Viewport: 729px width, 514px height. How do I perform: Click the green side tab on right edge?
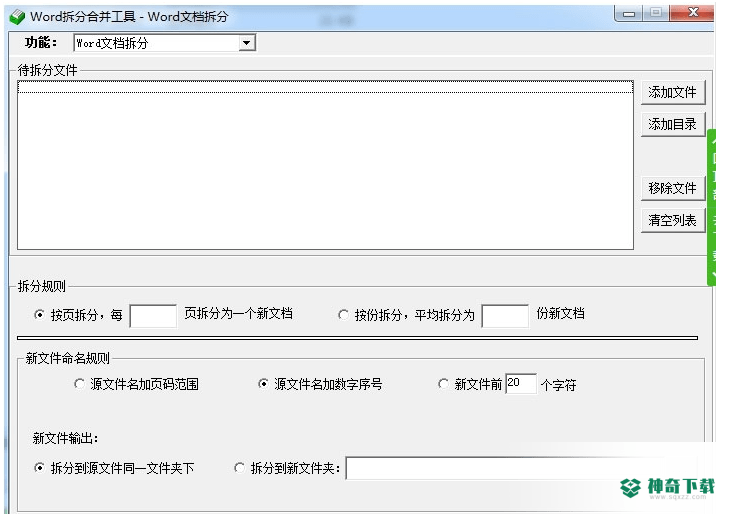pos(711,207)
